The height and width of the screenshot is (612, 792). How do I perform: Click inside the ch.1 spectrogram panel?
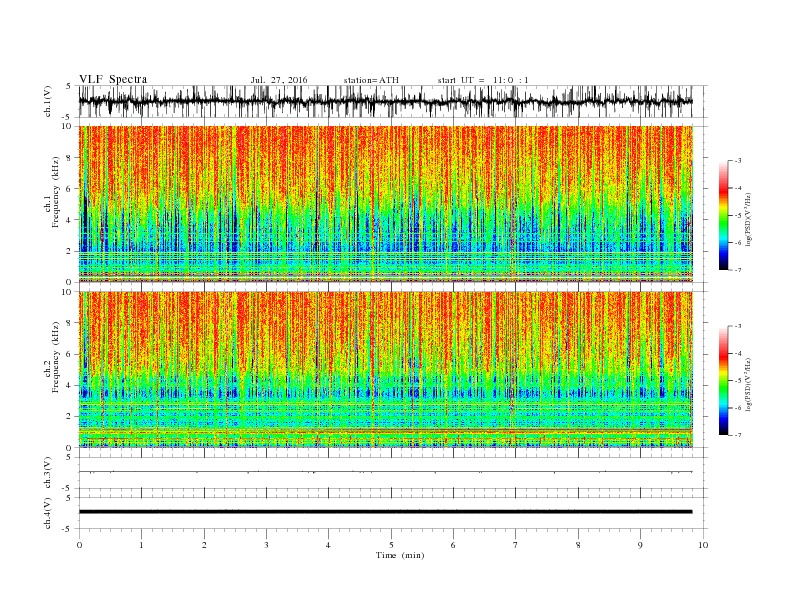(x=386, y=204)
